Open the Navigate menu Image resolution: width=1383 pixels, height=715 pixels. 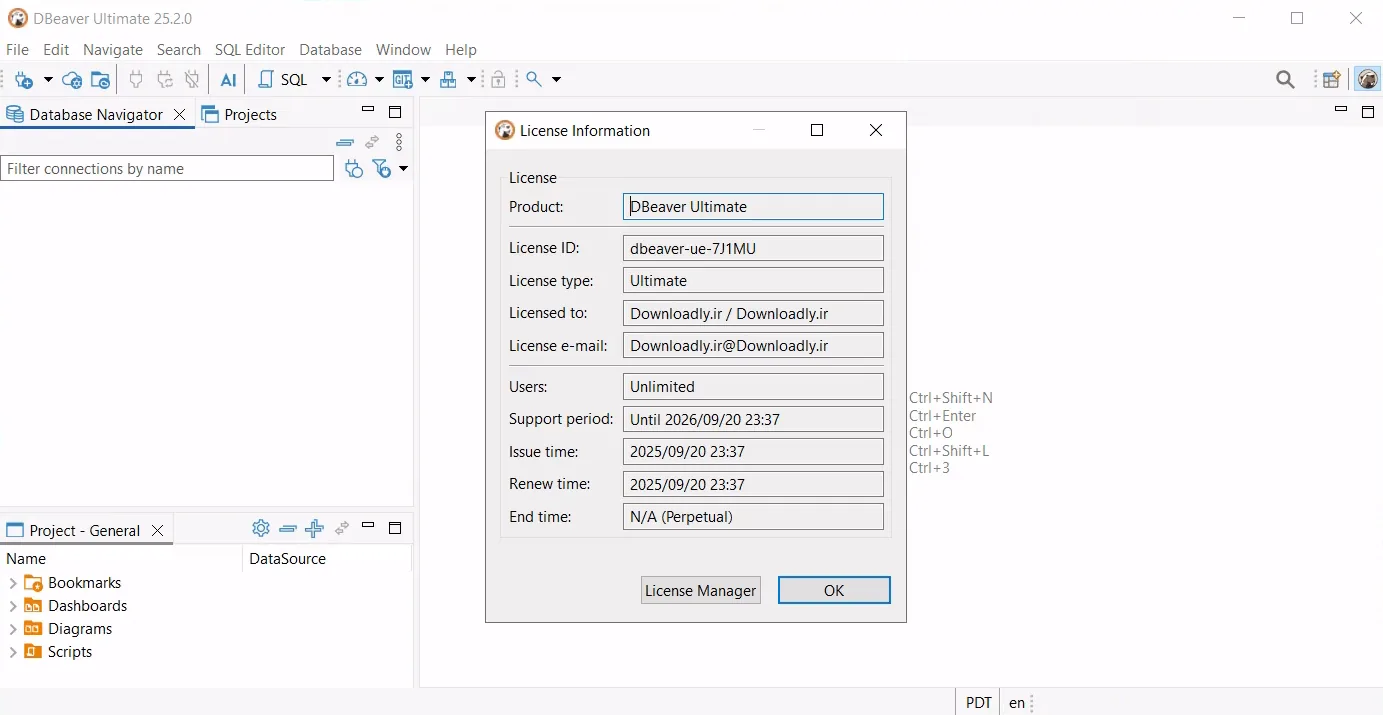click(x=113, y=50)
